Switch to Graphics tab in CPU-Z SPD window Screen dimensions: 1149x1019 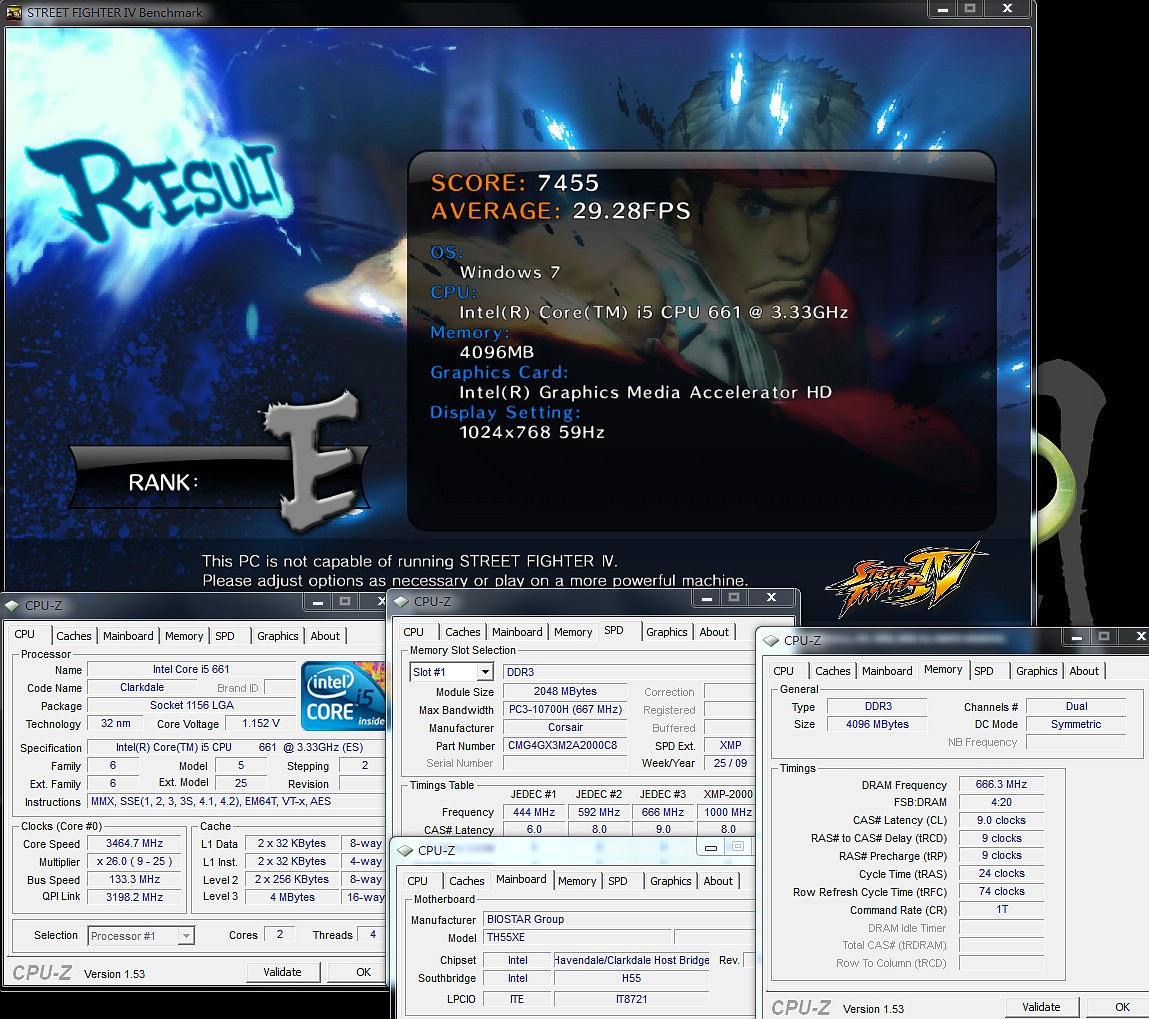point(667,631)
